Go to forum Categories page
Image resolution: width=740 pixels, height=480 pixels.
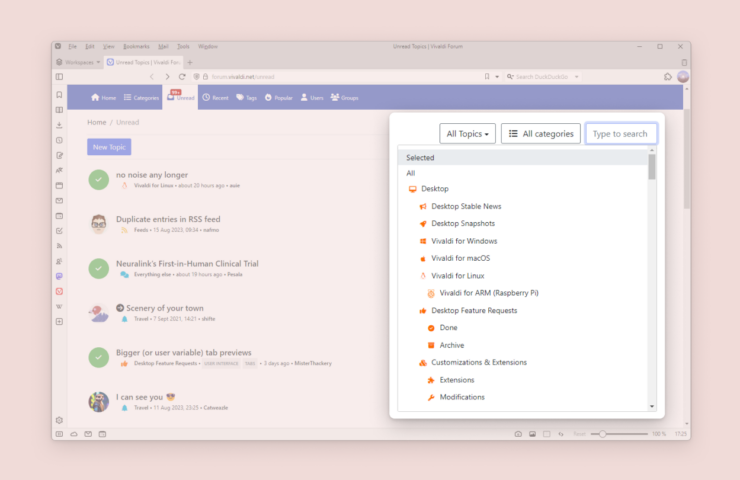click(142, 98)
